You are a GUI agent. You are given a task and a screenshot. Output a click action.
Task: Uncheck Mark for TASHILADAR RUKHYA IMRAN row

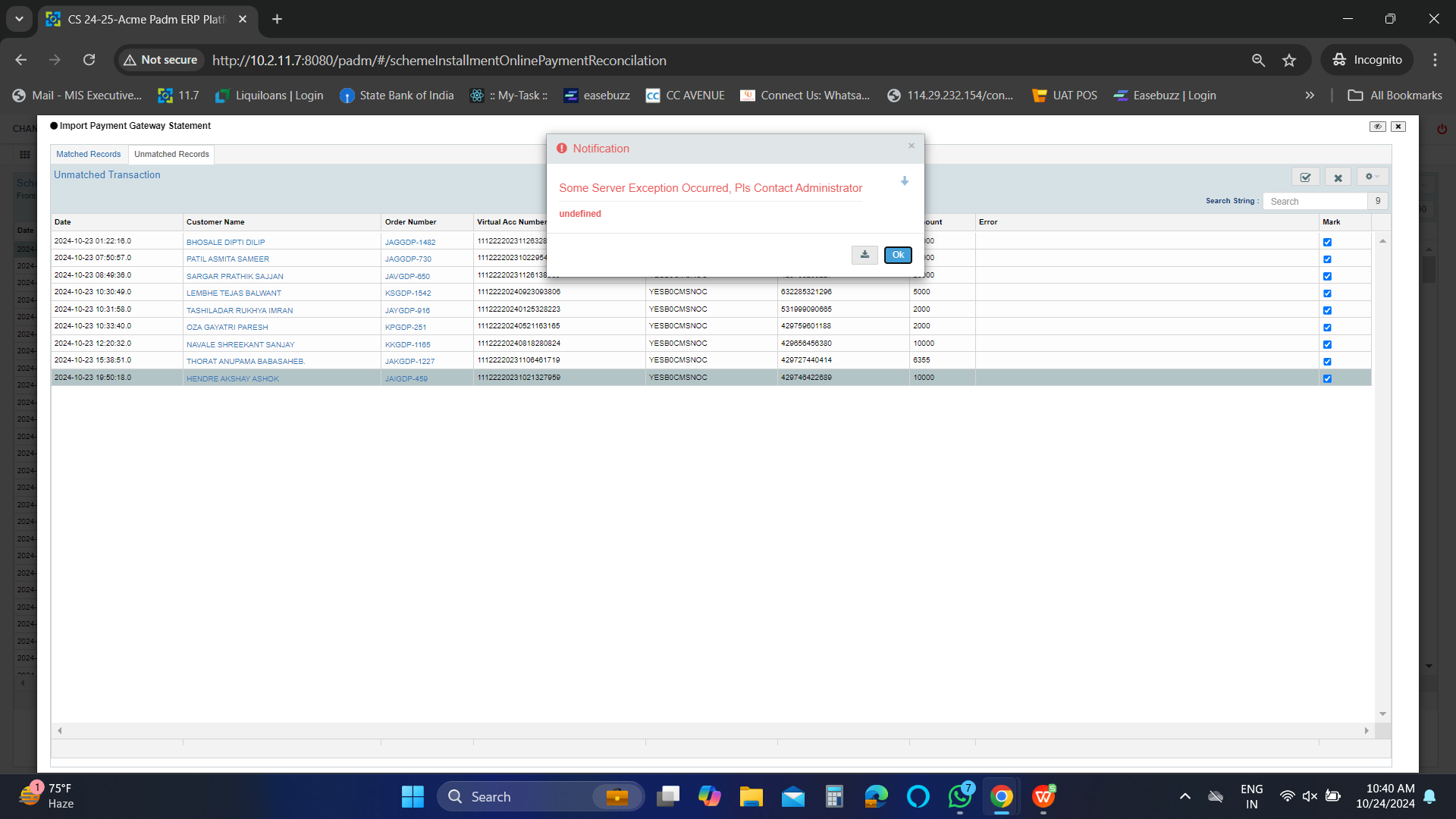point(1327,310)
